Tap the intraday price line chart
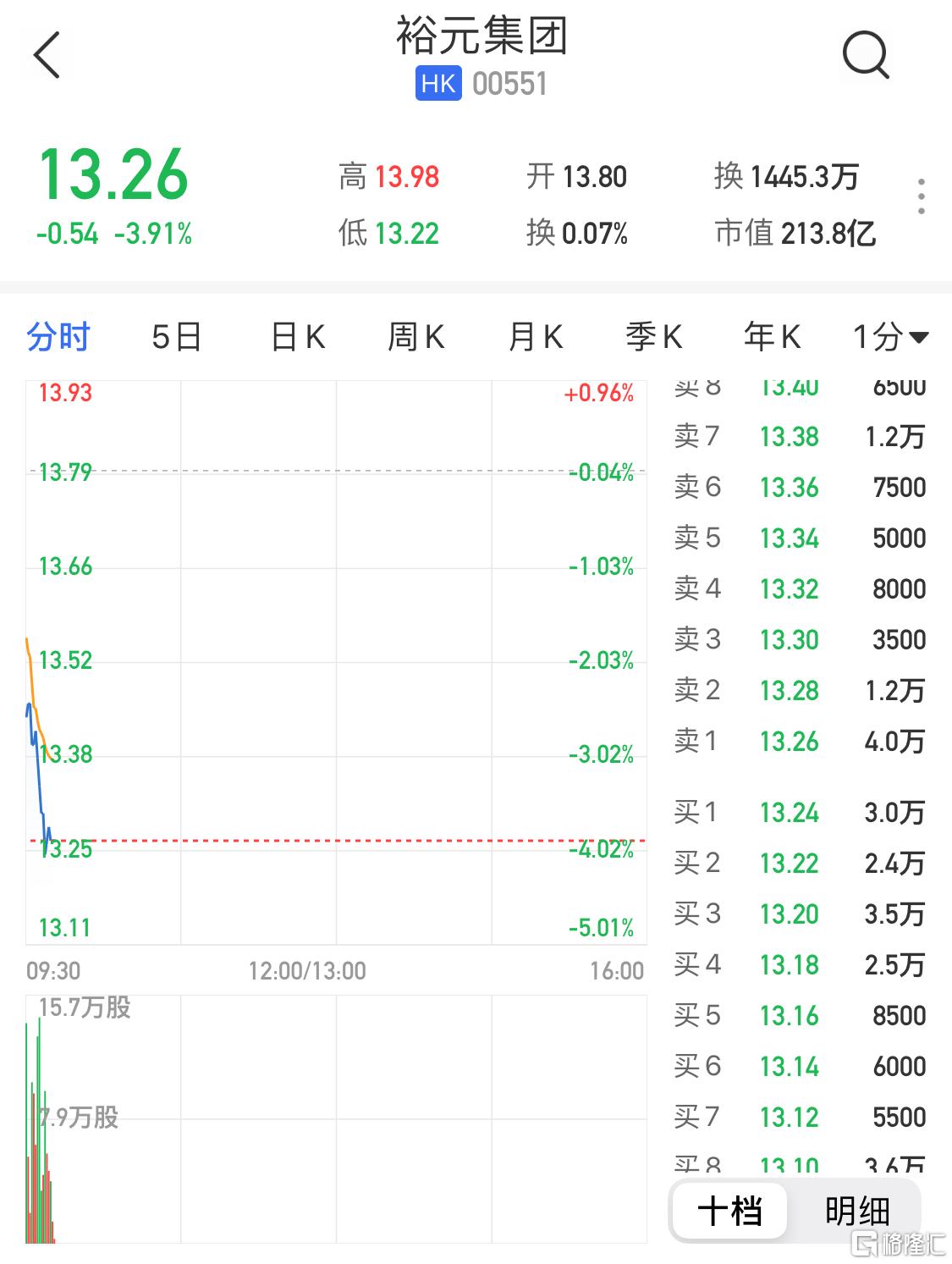Viewport: 952px width, 1264px height. click(x=336, y=662)
